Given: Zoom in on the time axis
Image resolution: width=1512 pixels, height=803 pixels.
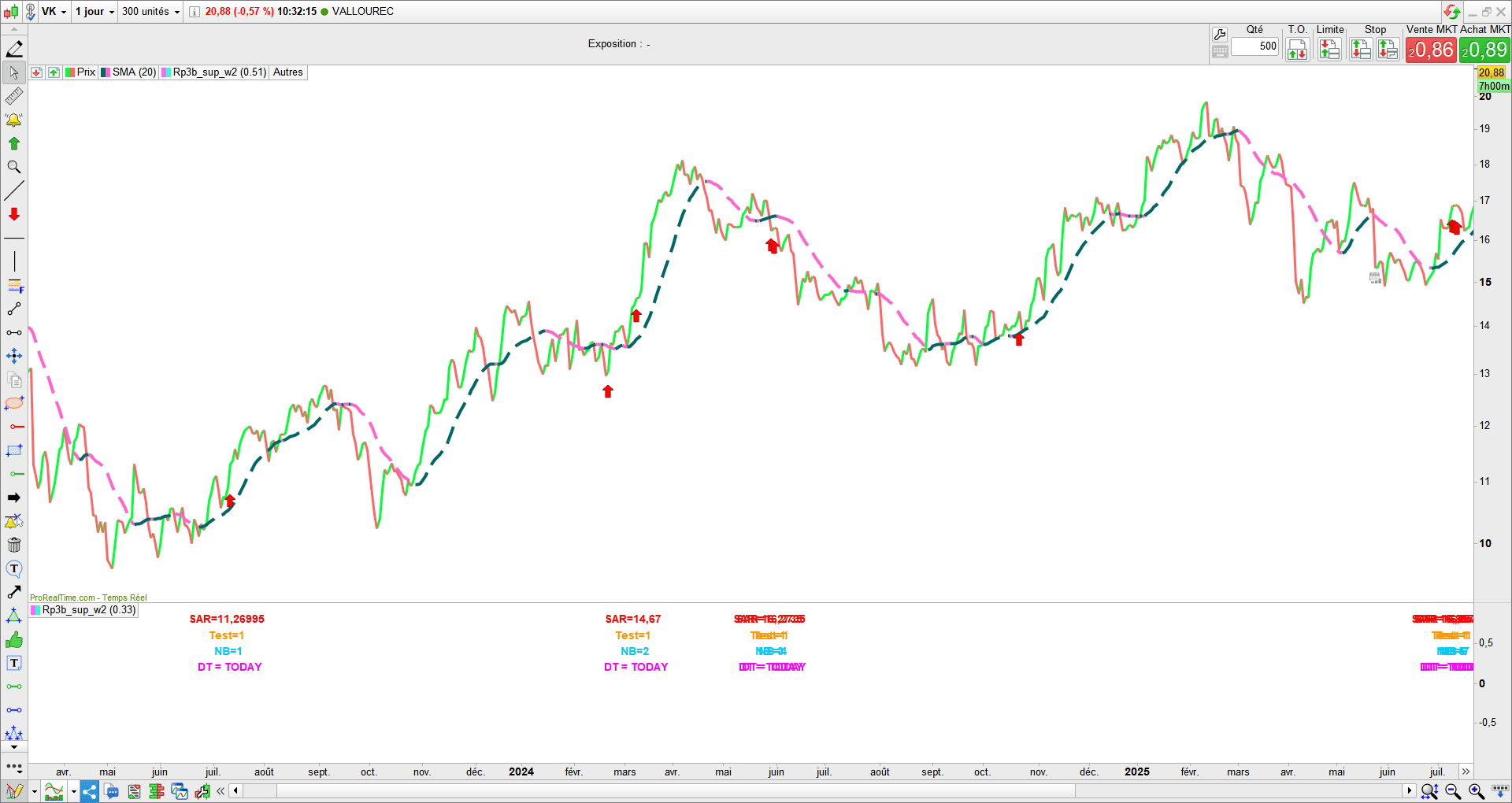Looking at the screenshot, I should pyautogui.click(x=1477, y=791).
